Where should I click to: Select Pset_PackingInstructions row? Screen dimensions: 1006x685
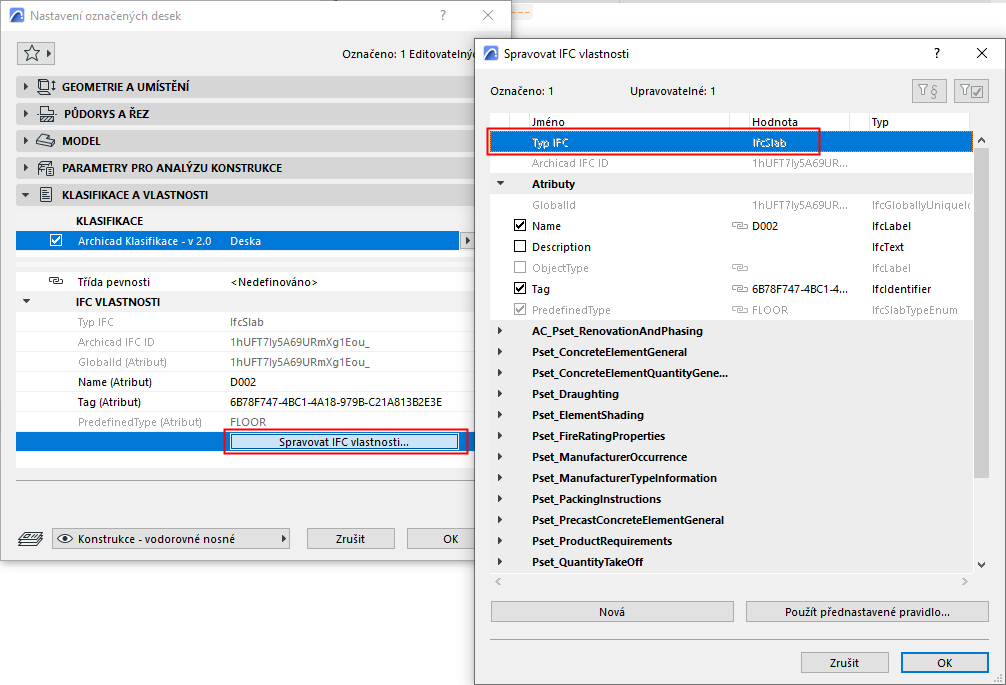(731, 499)
